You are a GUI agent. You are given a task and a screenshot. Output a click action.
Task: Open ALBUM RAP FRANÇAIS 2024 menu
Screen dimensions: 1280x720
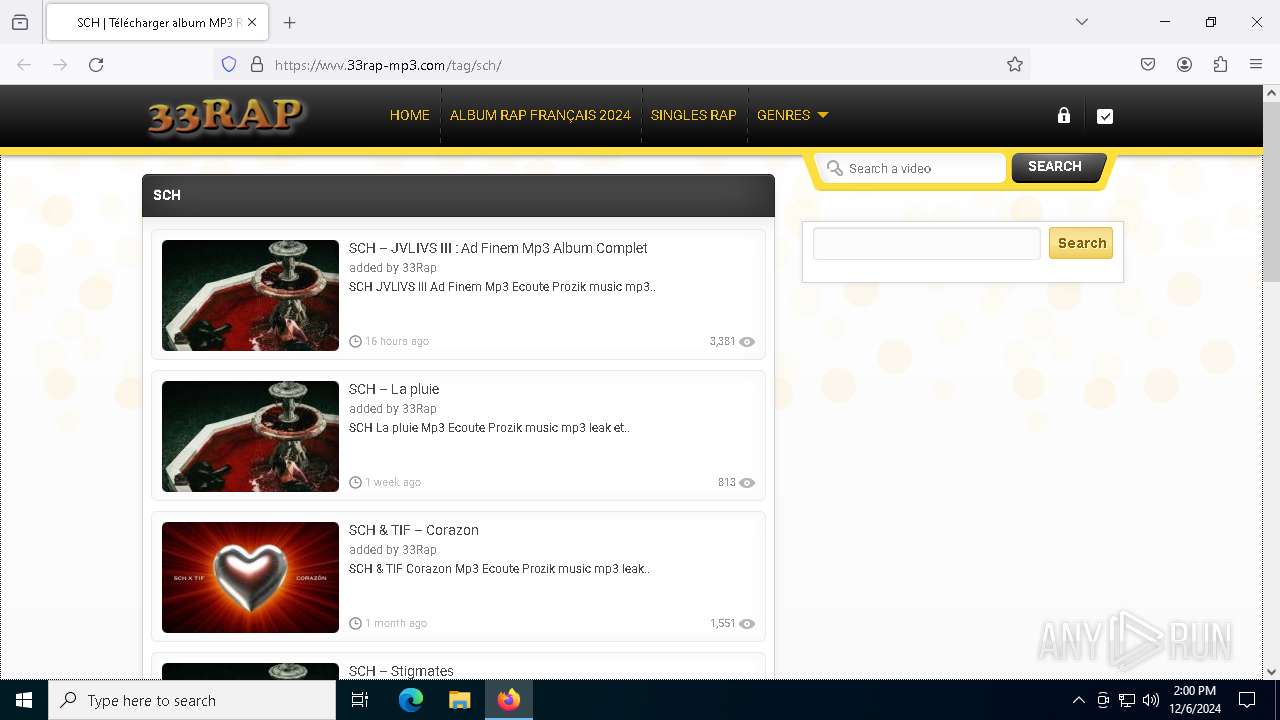point(540,115)
